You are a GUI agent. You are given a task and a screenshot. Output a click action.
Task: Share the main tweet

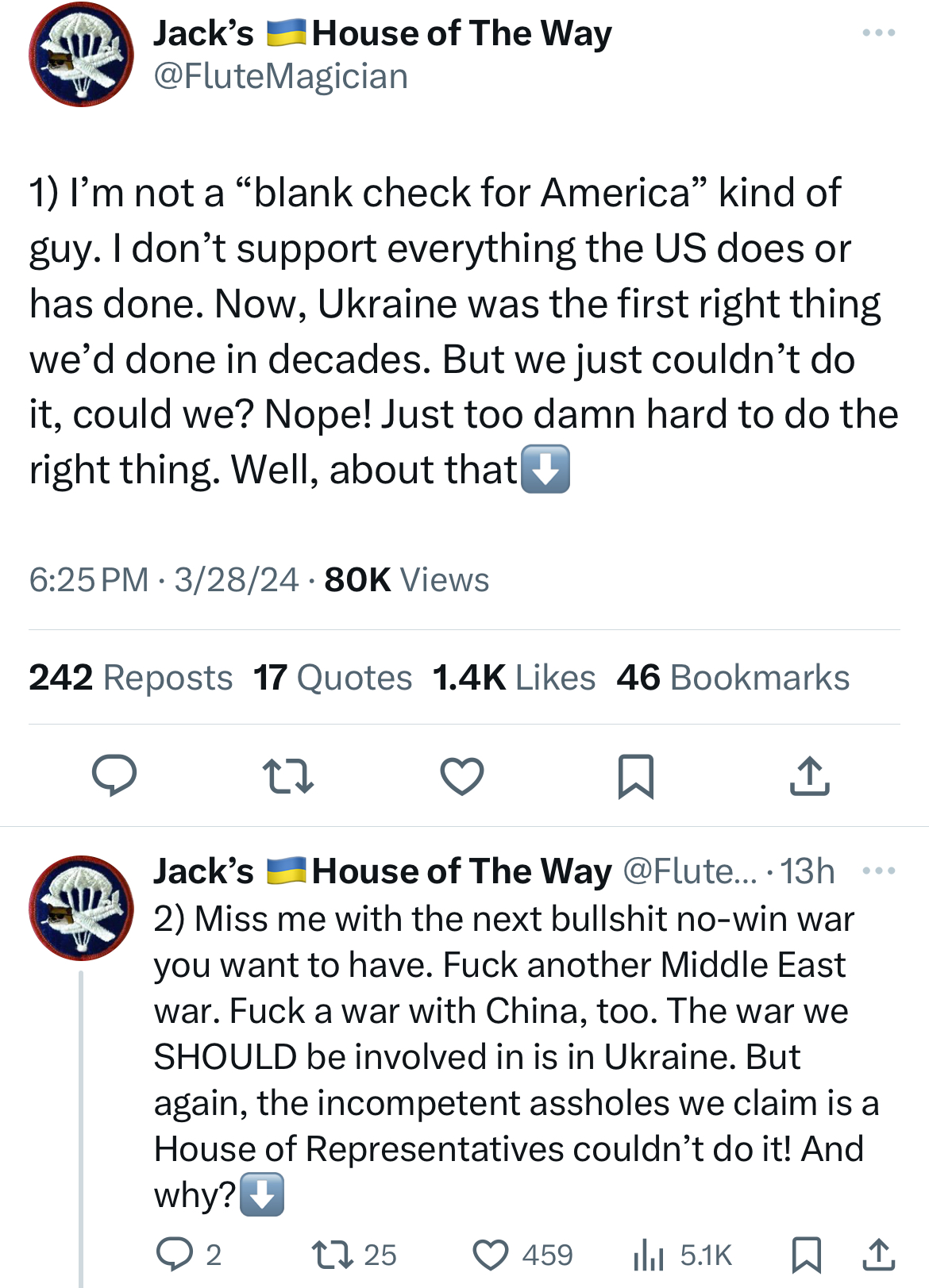coord(809,775)
